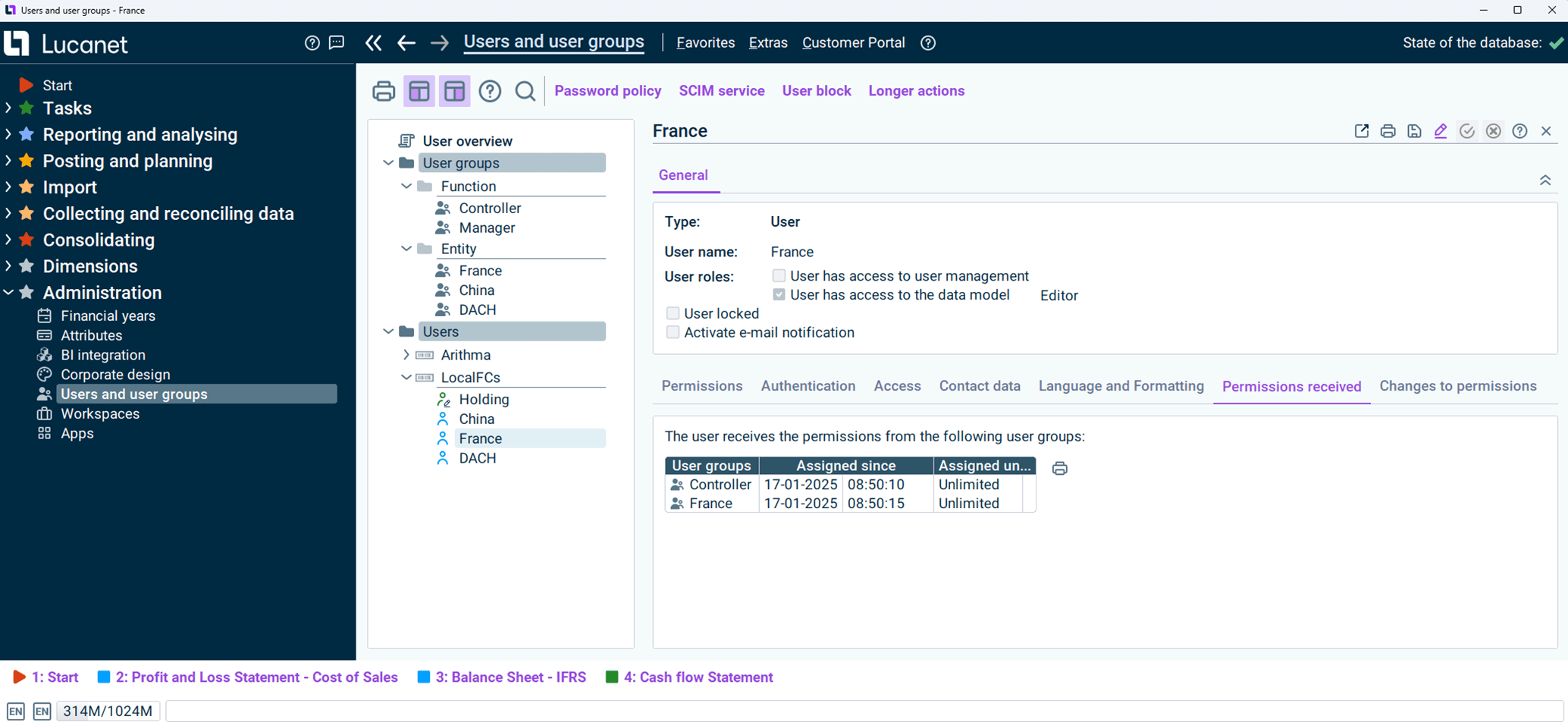Viewport: 1568px width, 722px height.
Task: Click the round checkmark apply icon
Action: [x=1467, y=131]
